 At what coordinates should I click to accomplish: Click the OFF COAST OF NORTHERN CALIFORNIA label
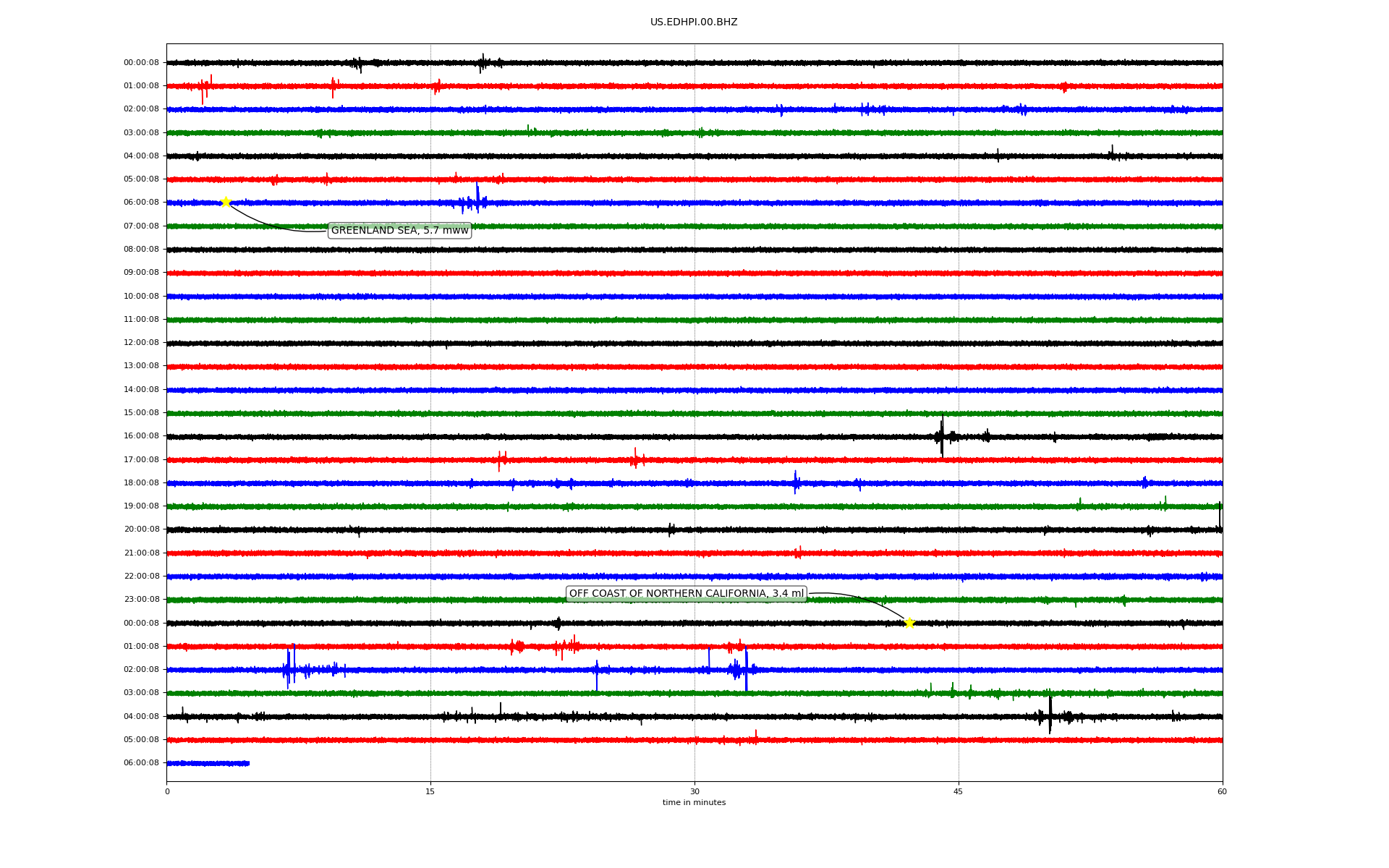[686, 594]
